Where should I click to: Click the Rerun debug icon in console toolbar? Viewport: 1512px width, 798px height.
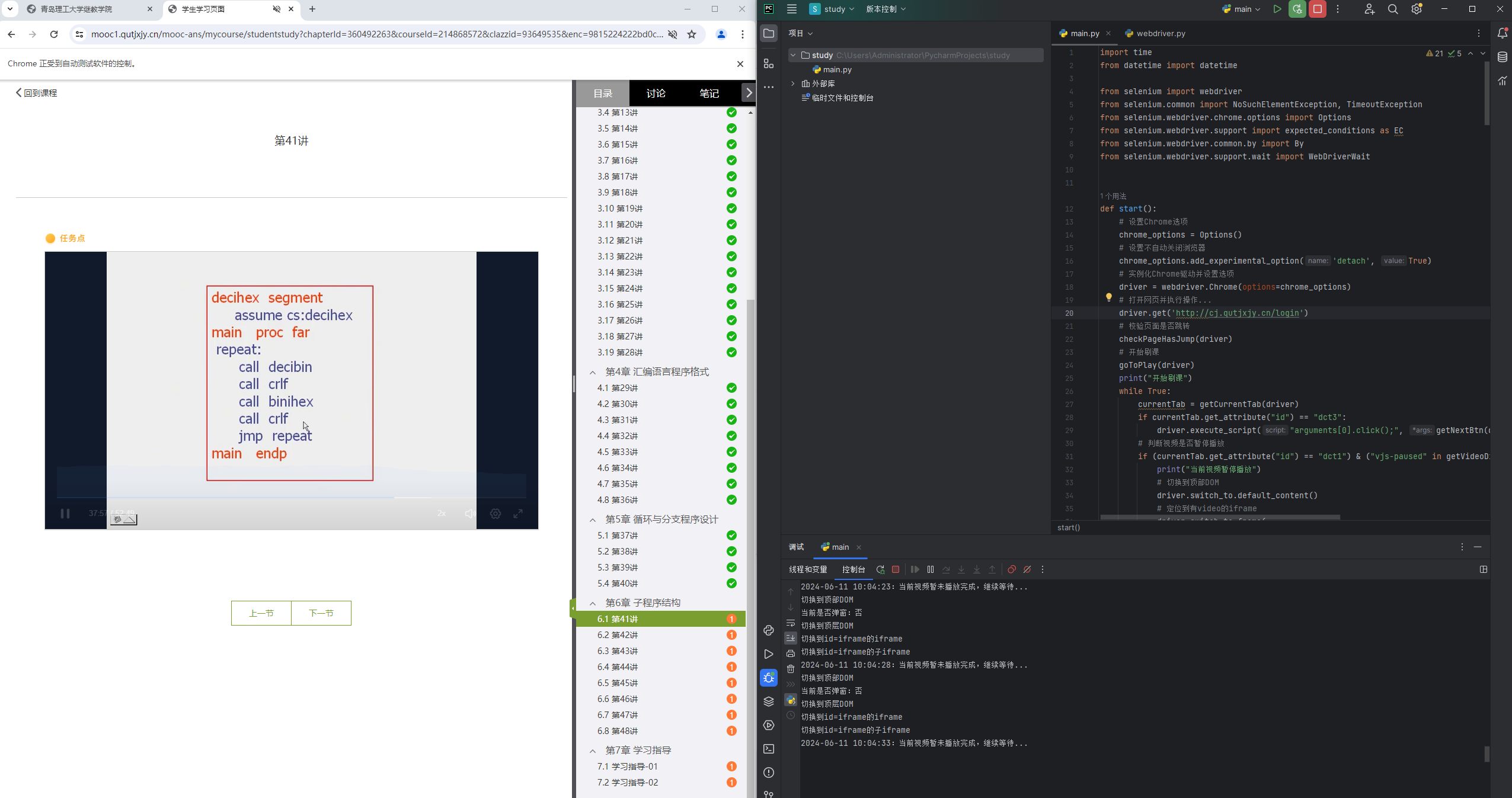pyautogui.click(x=880, y=569)
